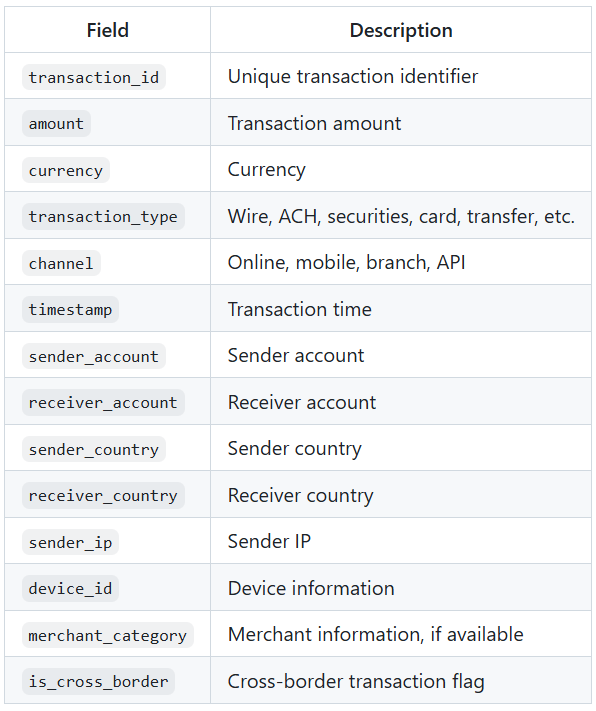
Task: Click the receiver_account field code
Action: coord(103,402)
